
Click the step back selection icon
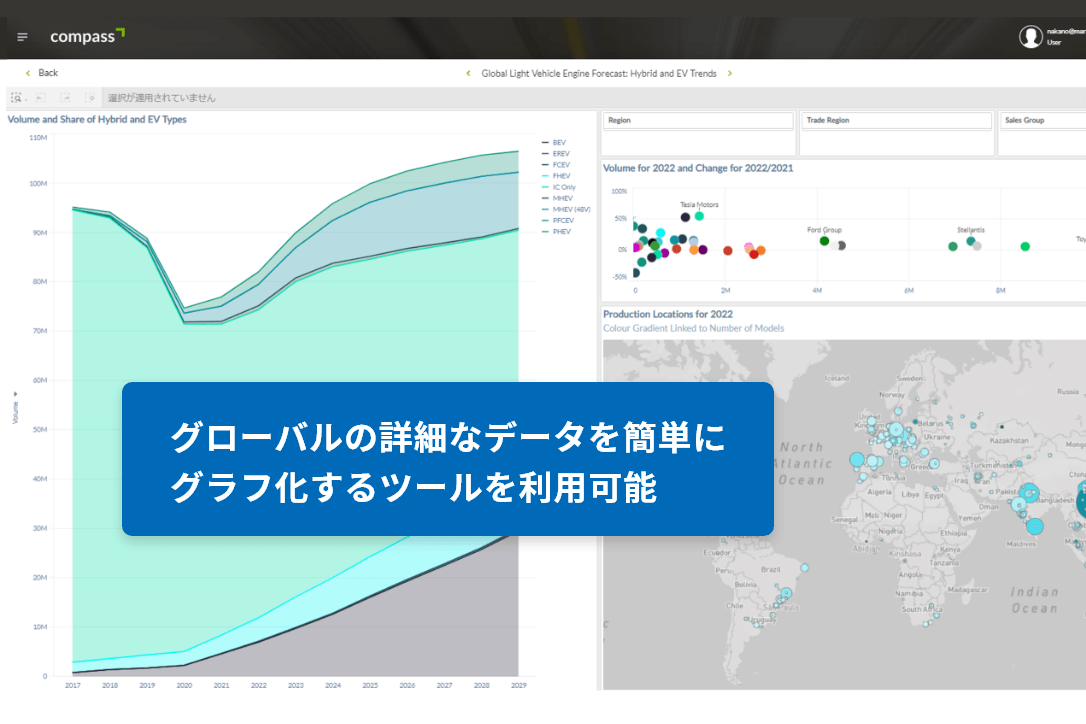[41, 98]
